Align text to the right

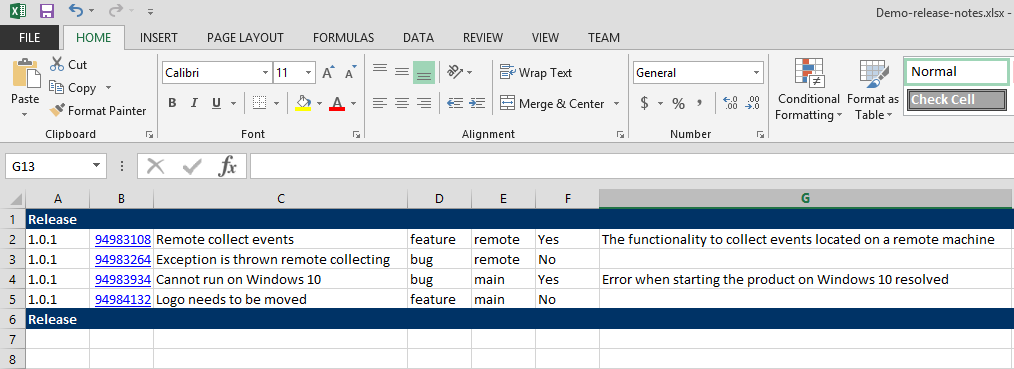pyautogui.click(x=424, y=103)
